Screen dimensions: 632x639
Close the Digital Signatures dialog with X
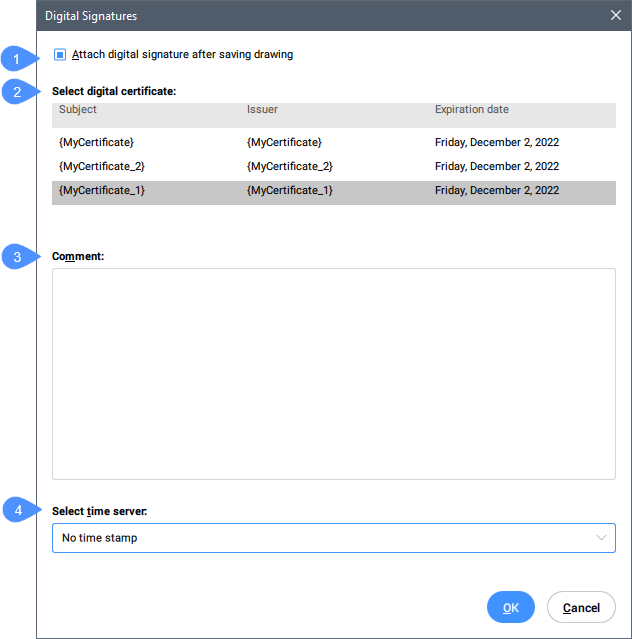(x=615, y=15)
